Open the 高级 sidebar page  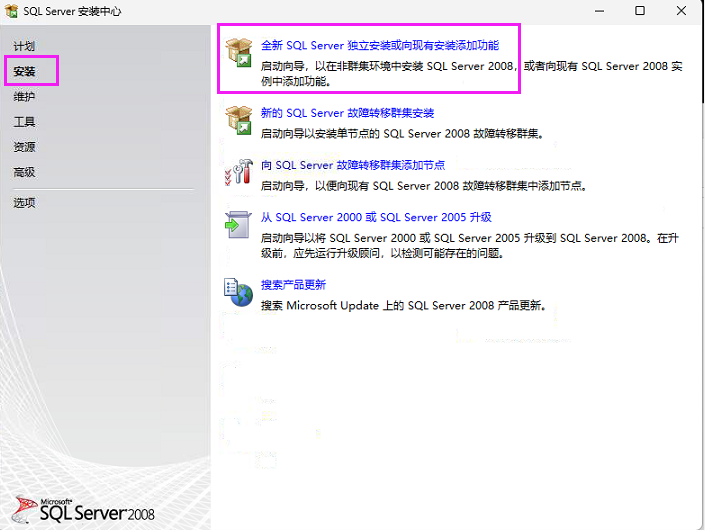[x=24, y=172]
